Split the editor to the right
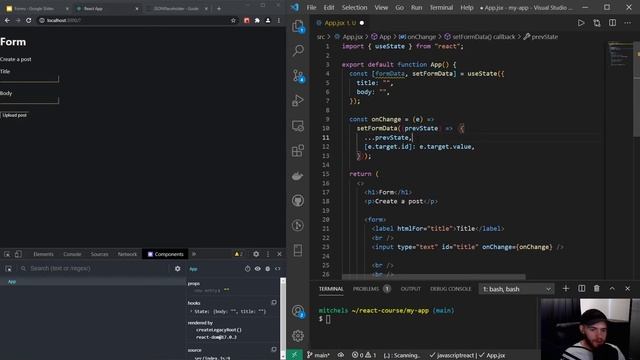The height and width of the screenshot is (360, 640). point(612,23)
